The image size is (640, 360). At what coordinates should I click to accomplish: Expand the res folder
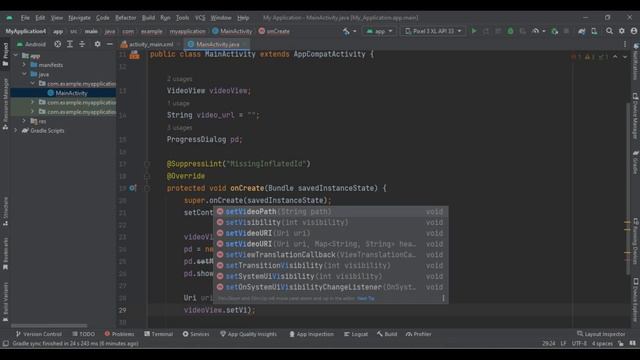24,121
